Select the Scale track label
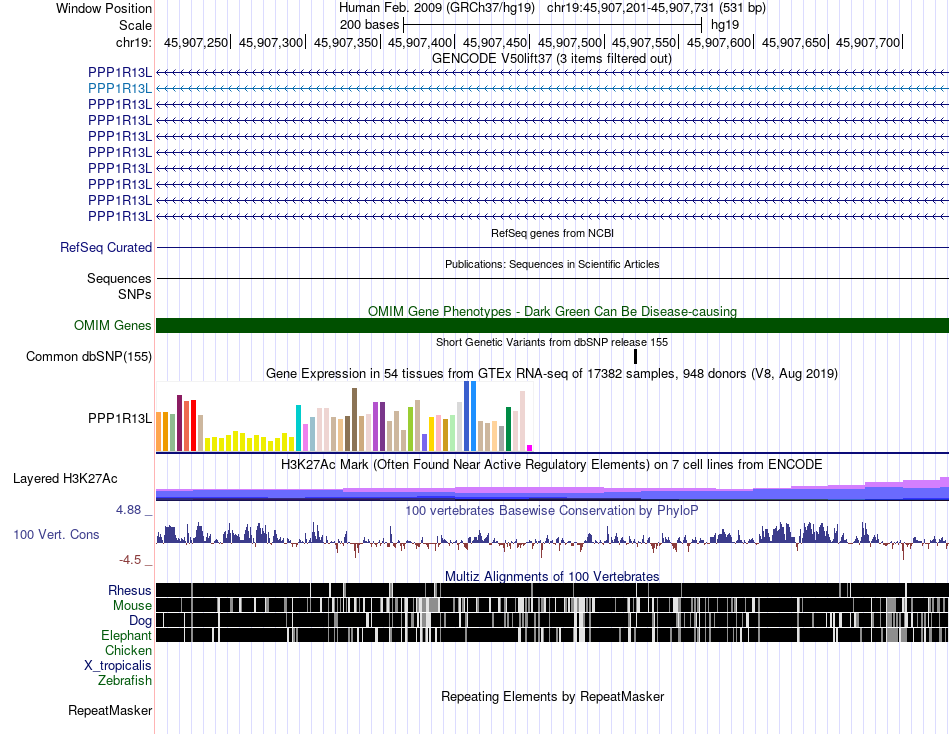Image resolution: width=950 pixels, height=734 pixels. pyautogui.click(x=135, y=25)
